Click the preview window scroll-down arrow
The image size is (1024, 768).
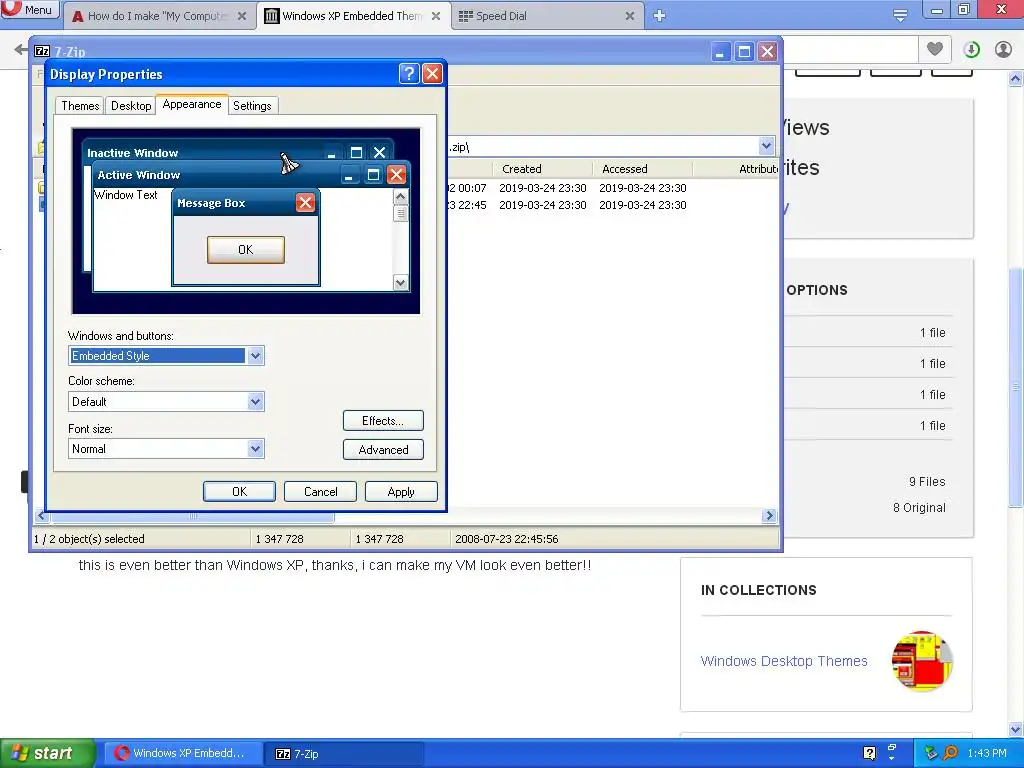[400, 282]
